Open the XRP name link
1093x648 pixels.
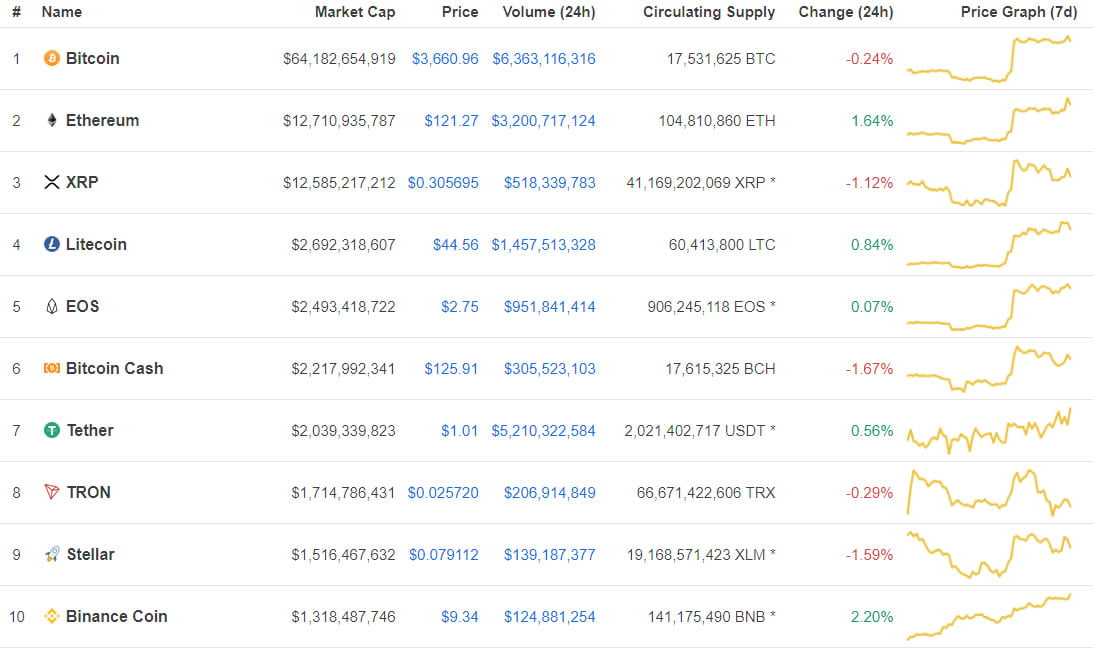point(82,183)
